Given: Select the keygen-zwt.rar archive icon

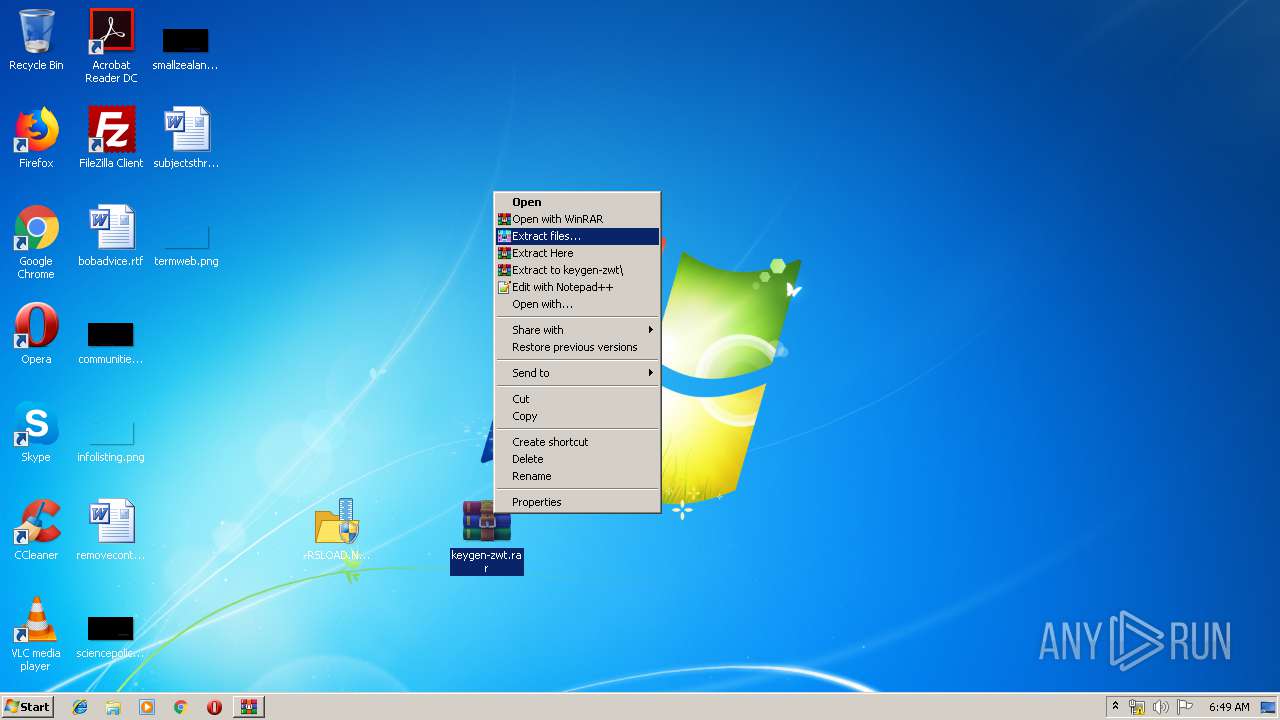Looking at the screenshot, I should (x=487, y=538).
